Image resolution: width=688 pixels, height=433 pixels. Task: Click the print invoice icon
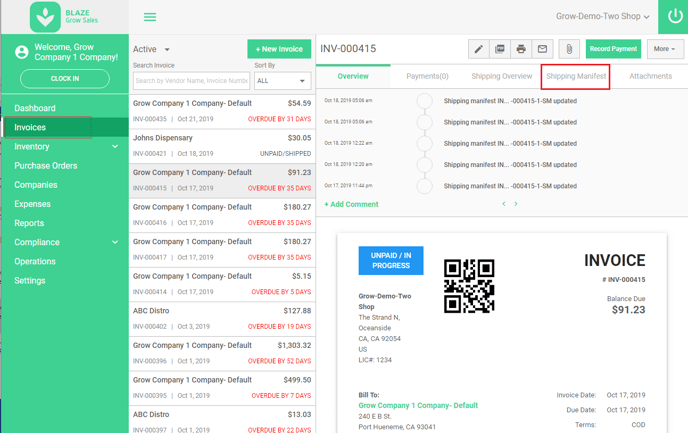coord(521,49)
